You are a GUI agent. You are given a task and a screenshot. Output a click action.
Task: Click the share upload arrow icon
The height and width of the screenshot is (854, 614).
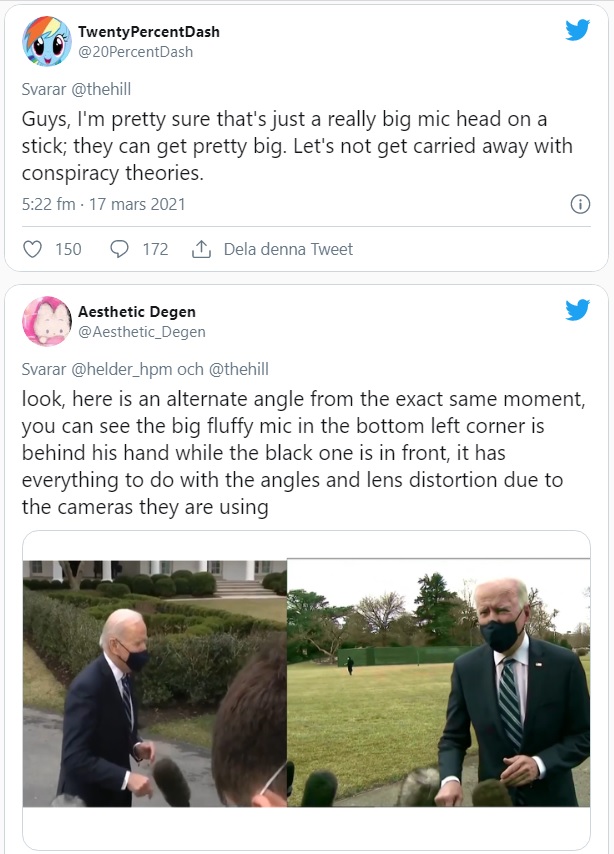201,249
